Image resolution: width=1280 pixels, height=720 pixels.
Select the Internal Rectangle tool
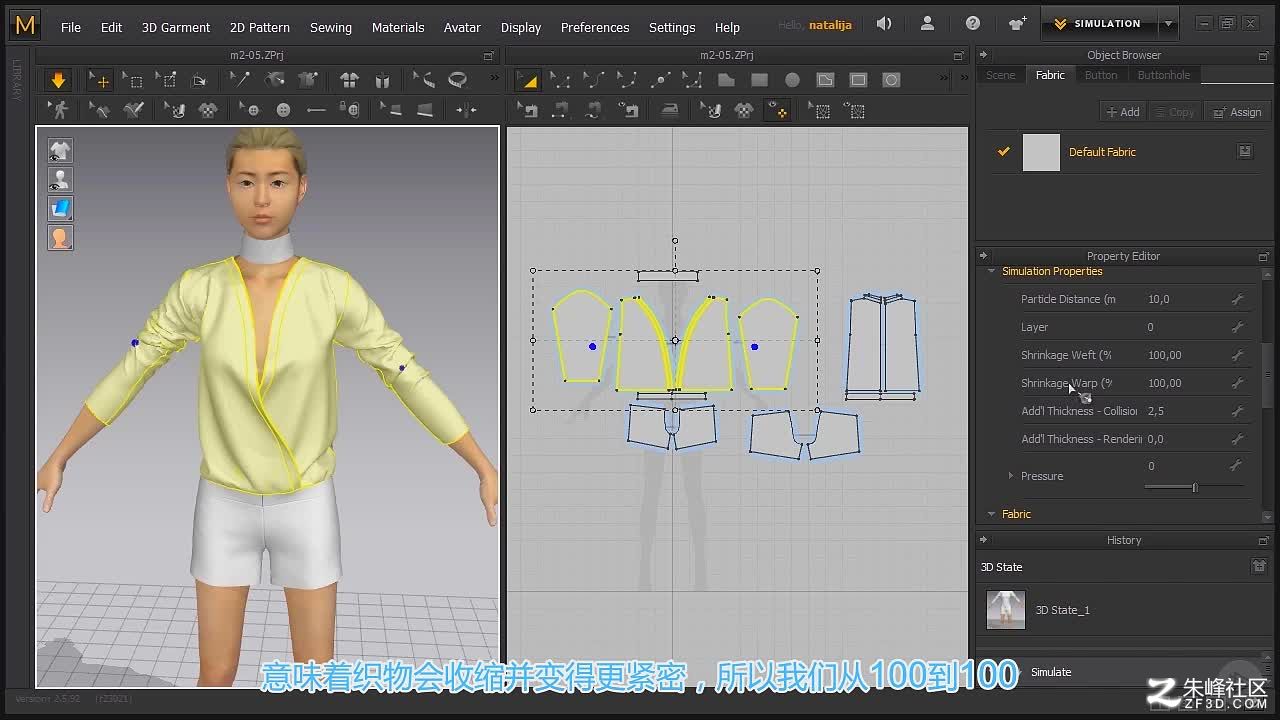858,80
